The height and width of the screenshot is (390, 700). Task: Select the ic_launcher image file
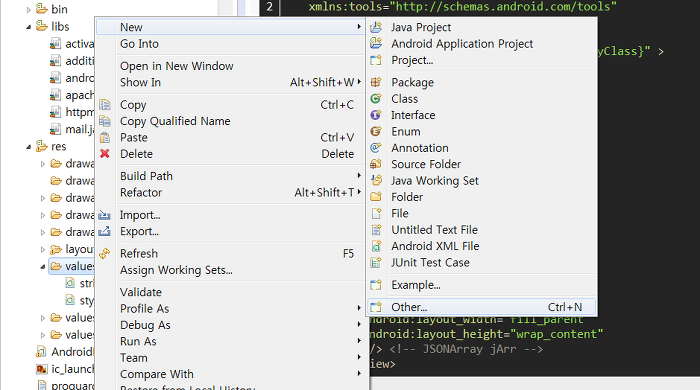pyautogui.click(x=72, y=369)
